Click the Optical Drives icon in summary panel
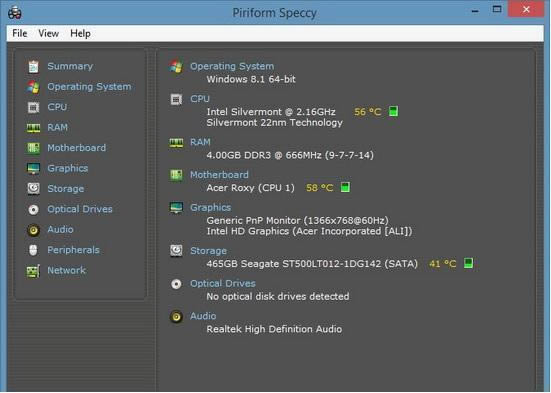The height and width of the screenshot is (393, 551). point(176,284)
